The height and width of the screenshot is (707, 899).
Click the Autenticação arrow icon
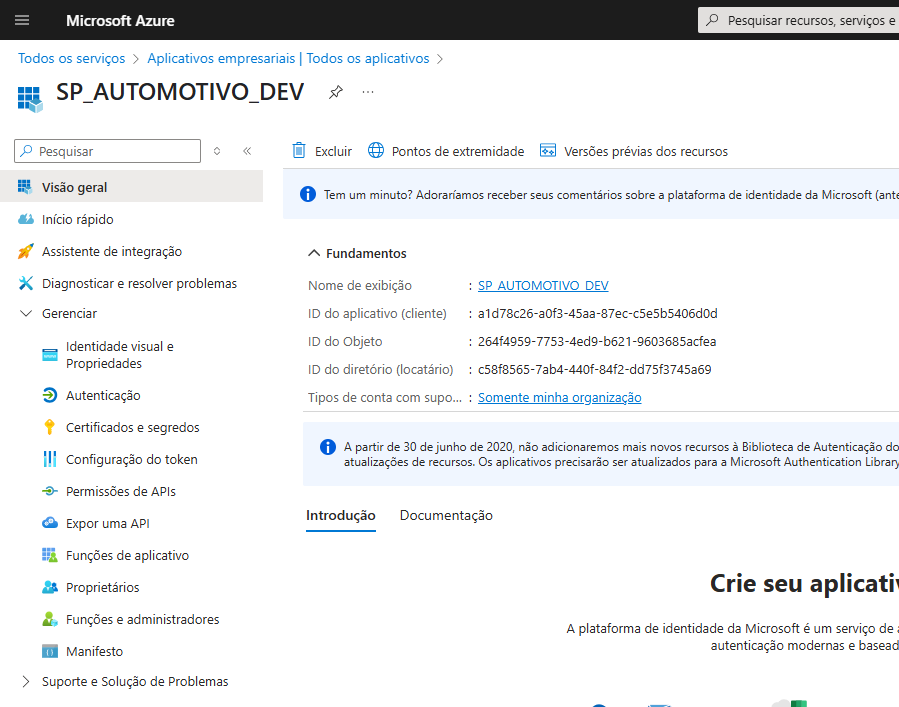tap(50, 395)
